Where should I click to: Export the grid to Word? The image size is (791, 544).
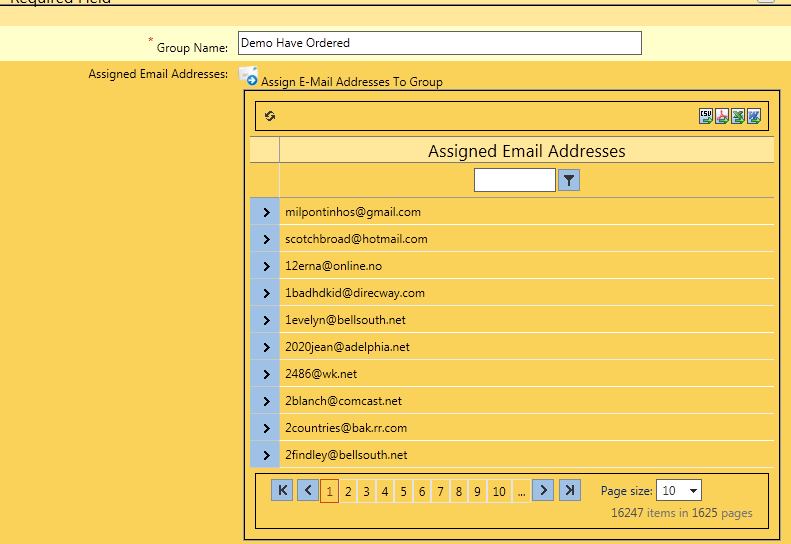click(754, 116)
